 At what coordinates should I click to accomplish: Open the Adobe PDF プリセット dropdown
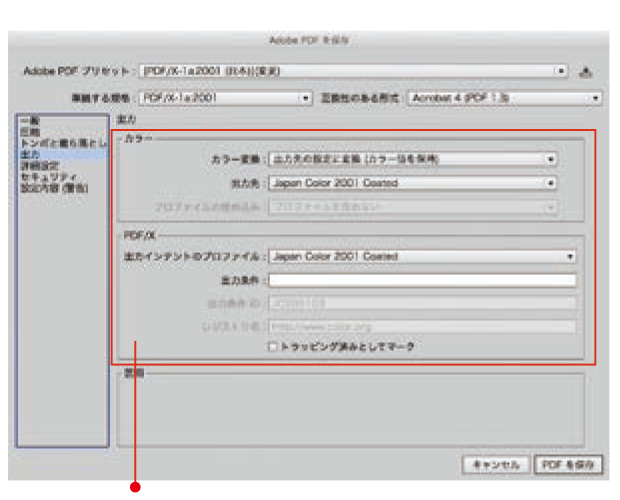353,71
